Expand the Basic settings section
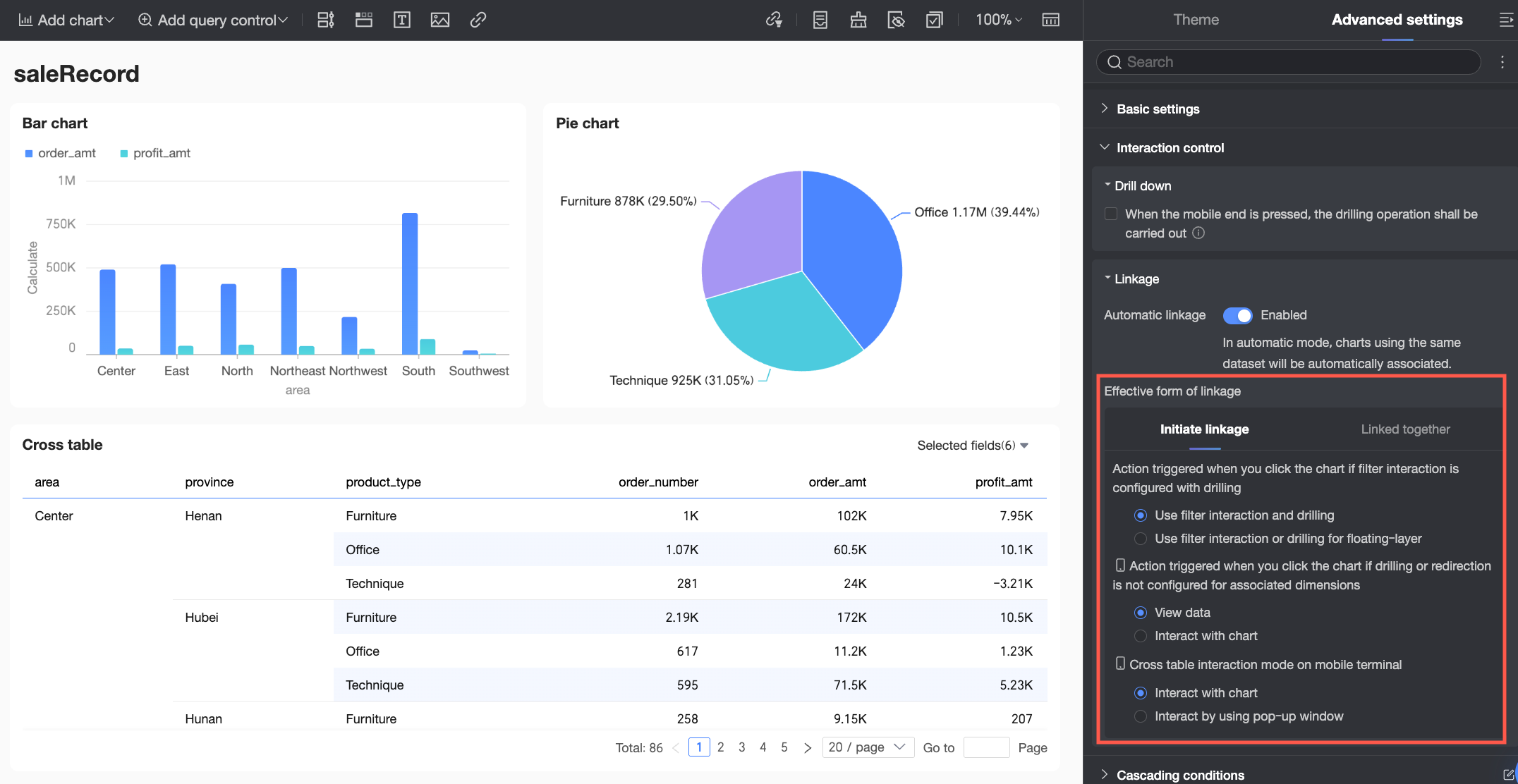 pos(1158,109)
